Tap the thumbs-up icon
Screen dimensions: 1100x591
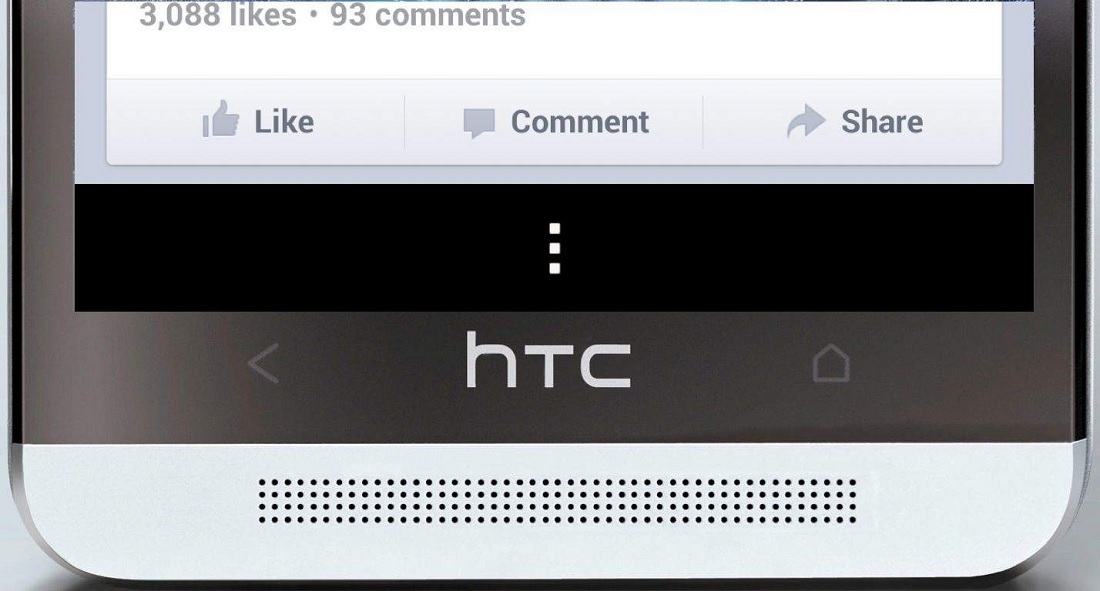click(221, 119)
